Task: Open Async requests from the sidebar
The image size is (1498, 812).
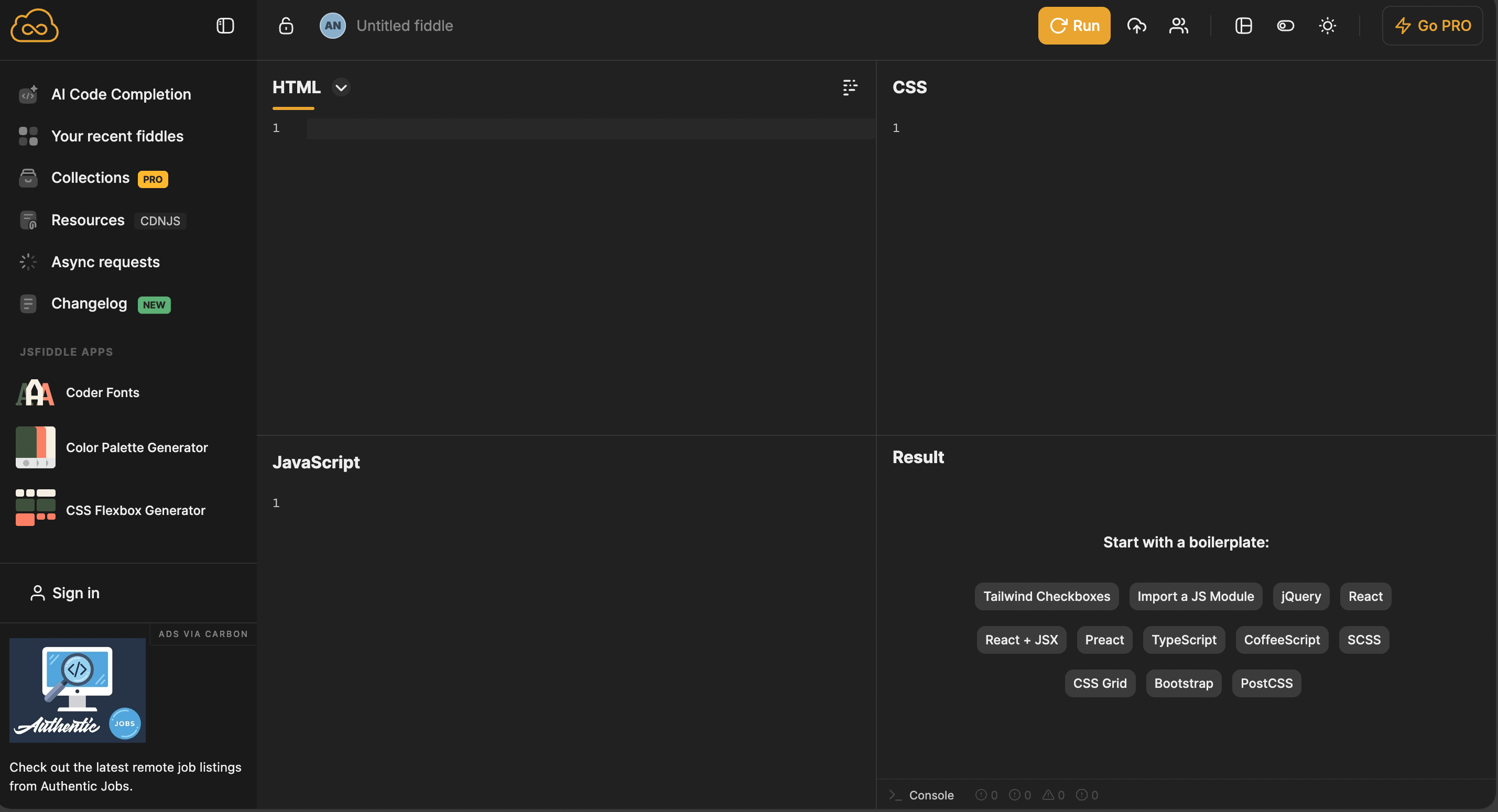Action: 105,261
